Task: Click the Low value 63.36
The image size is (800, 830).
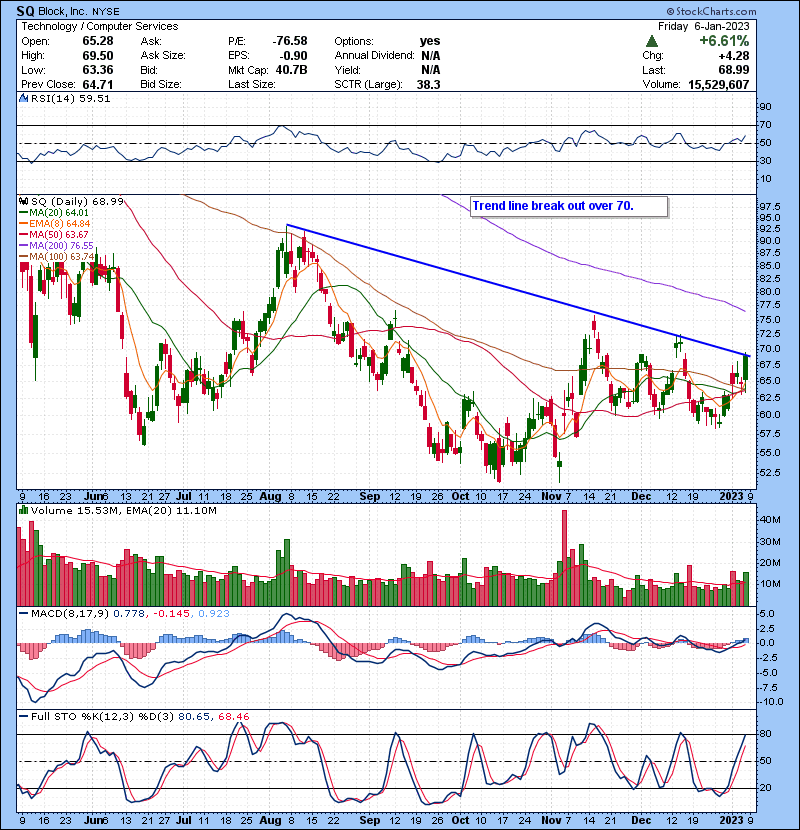Action: [97, 70]
